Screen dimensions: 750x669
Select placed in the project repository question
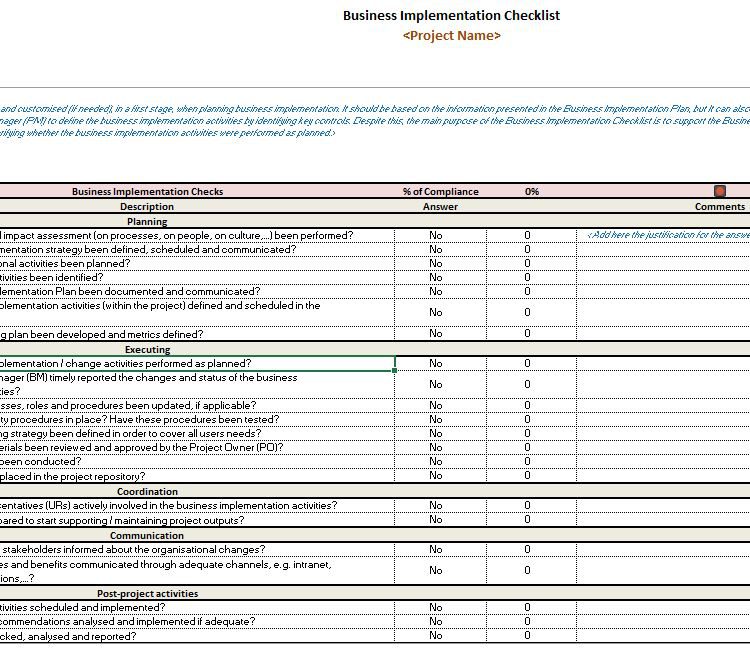[197, 476]
